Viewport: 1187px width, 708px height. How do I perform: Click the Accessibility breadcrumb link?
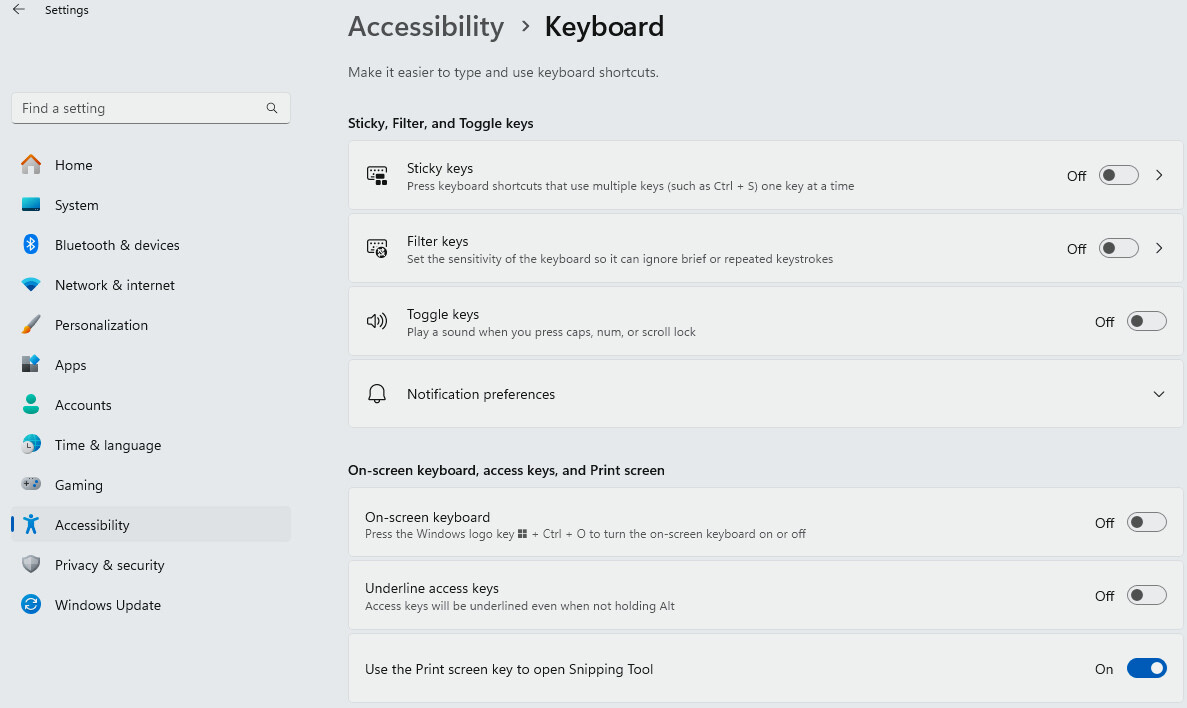coord(426,27)
